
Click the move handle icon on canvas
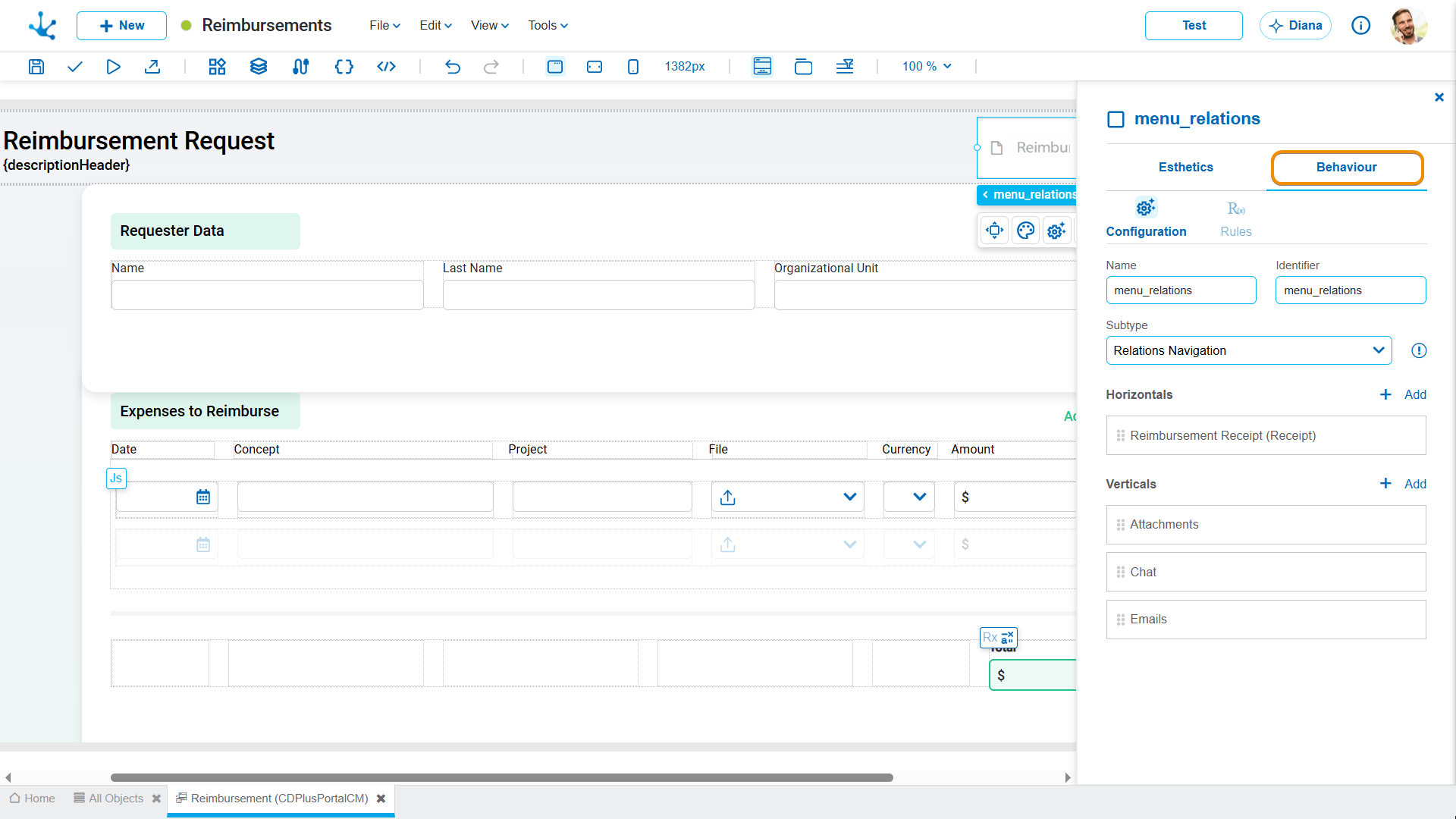pos(994,231)
